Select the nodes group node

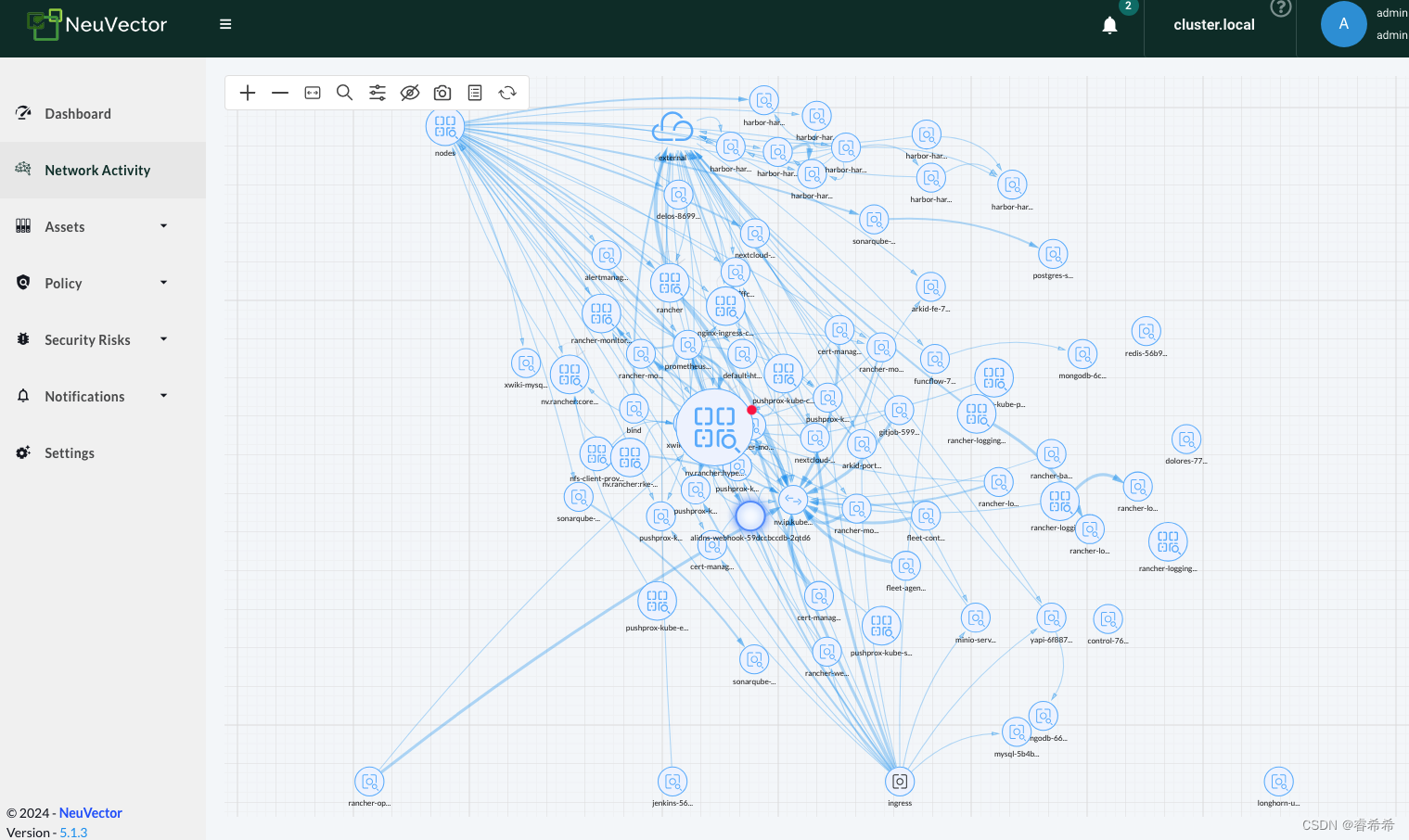click(445, 126)
